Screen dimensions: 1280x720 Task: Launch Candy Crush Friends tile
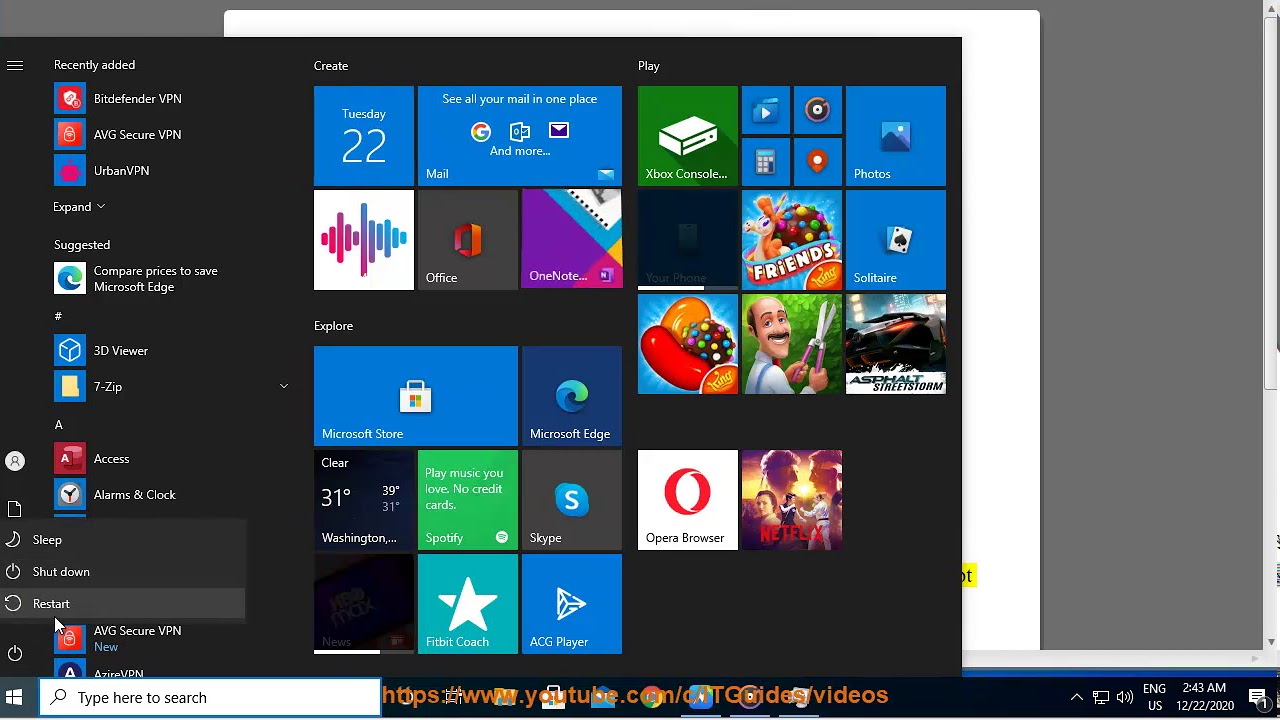[x=792, y=240]
